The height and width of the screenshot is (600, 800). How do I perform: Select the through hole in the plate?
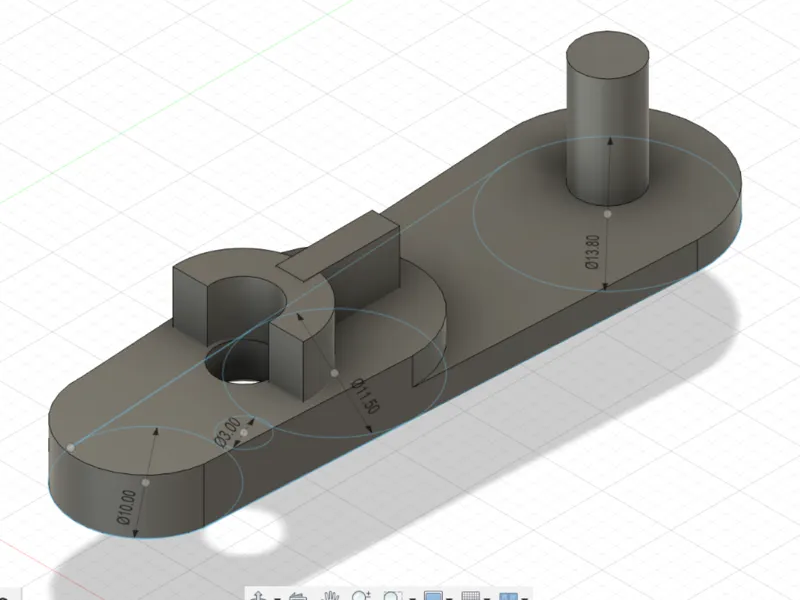point(238,365)
